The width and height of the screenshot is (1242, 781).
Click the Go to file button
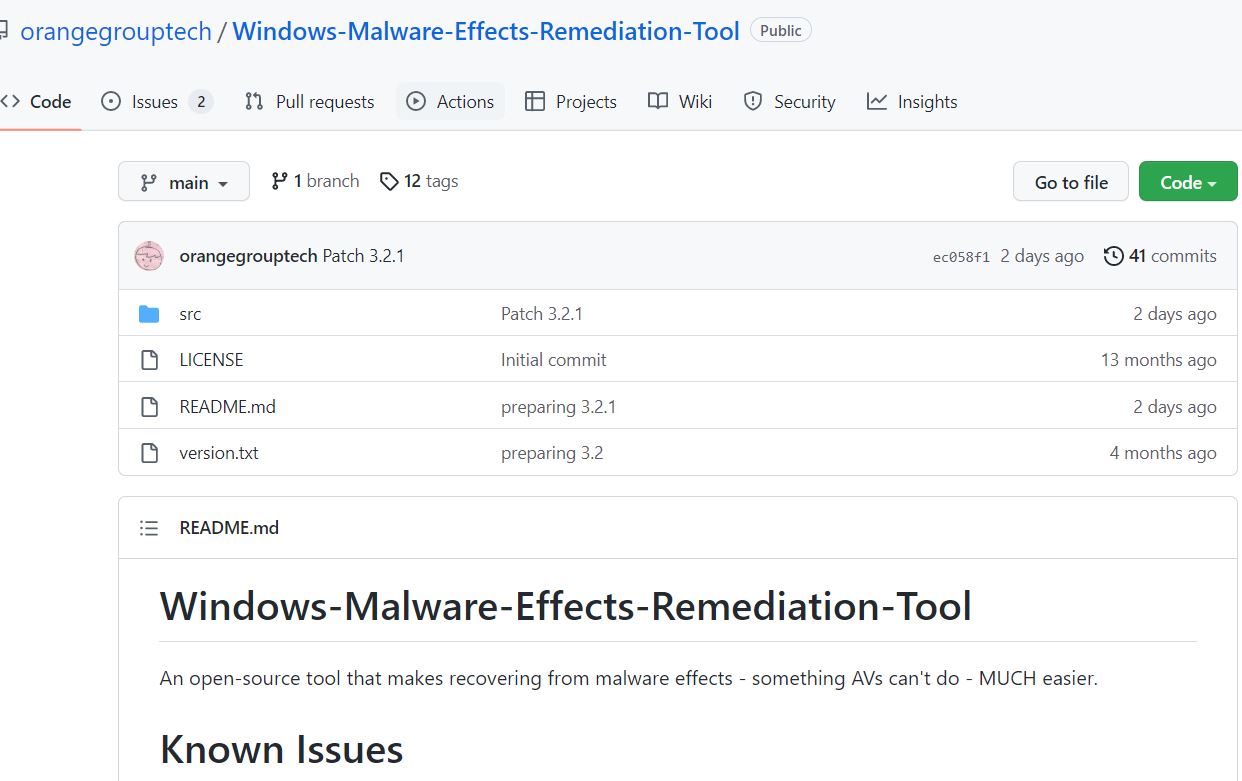coord(1071,182)
